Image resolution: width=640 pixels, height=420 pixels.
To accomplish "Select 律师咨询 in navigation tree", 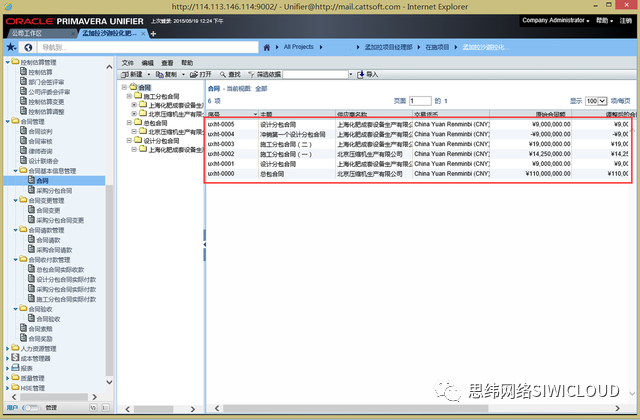I will [x=40, y=151].
